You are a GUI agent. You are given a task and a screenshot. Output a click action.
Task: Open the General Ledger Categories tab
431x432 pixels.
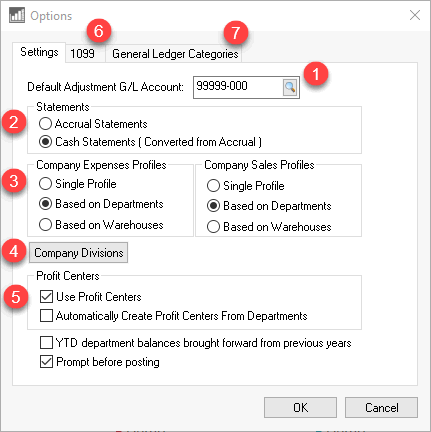[175, 54]
